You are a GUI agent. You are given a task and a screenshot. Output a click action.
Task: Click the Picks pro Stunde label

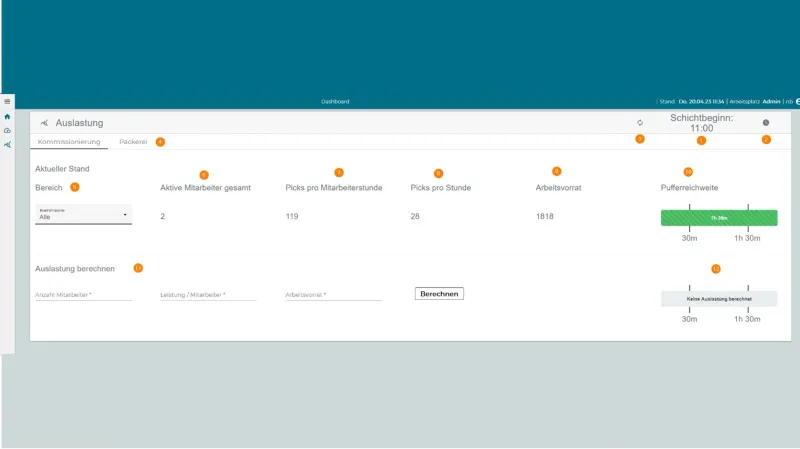pos(440,188)
